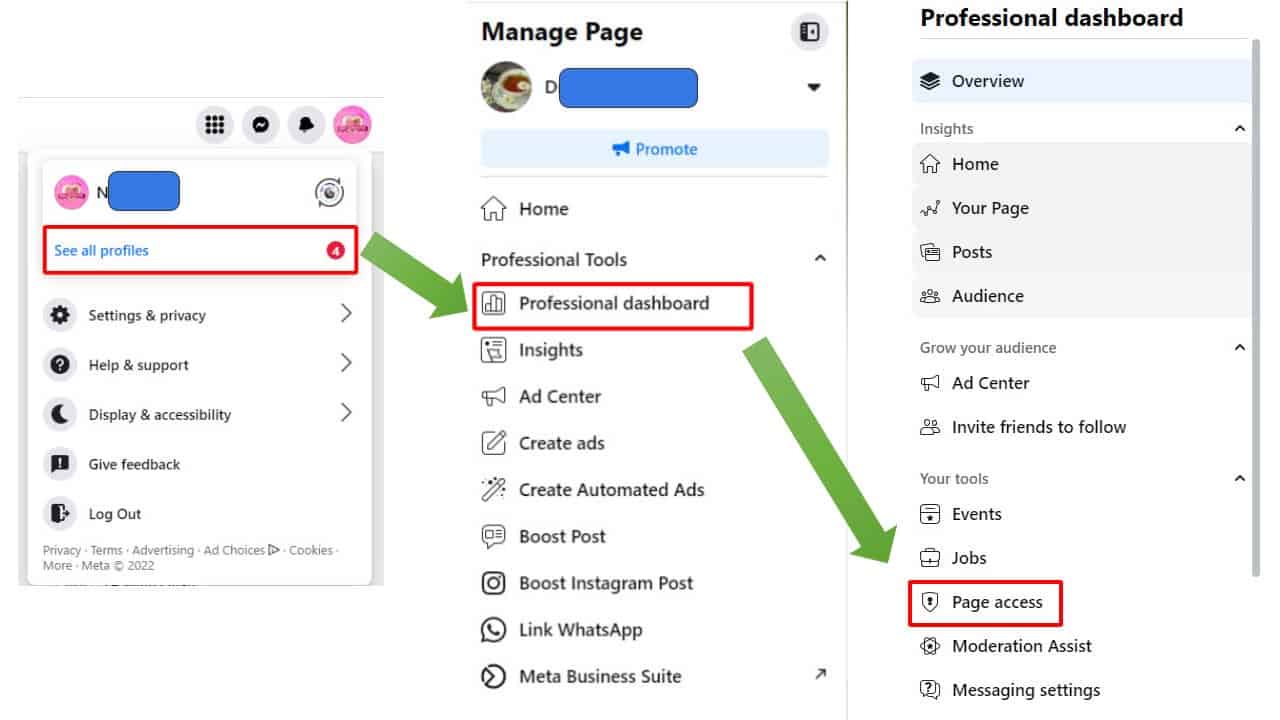Click the Link WhatsApp icon

point(494,630)
